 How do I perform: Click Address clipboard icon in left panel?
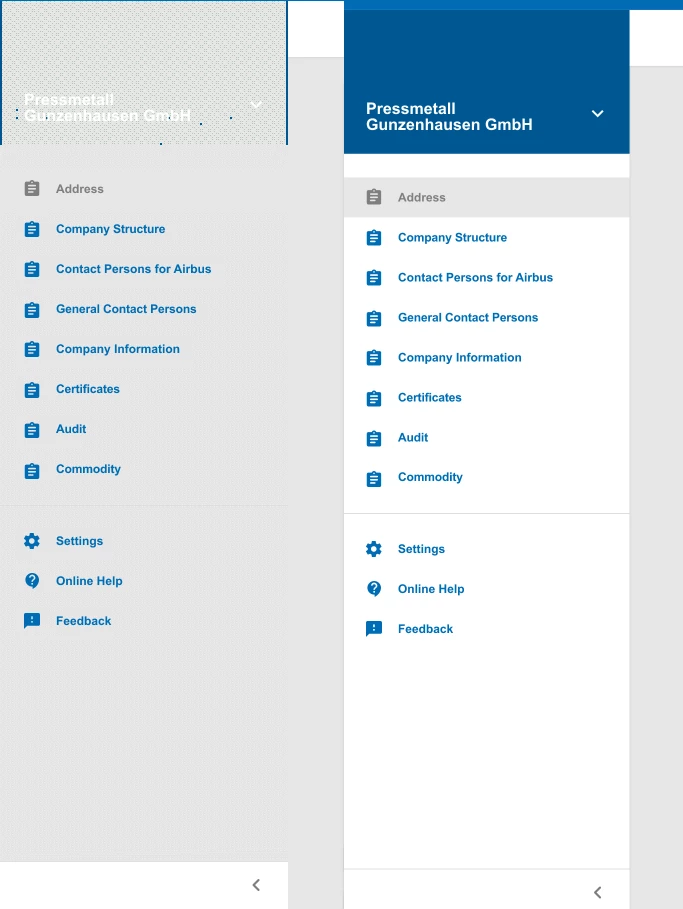(x=32, y=188)
